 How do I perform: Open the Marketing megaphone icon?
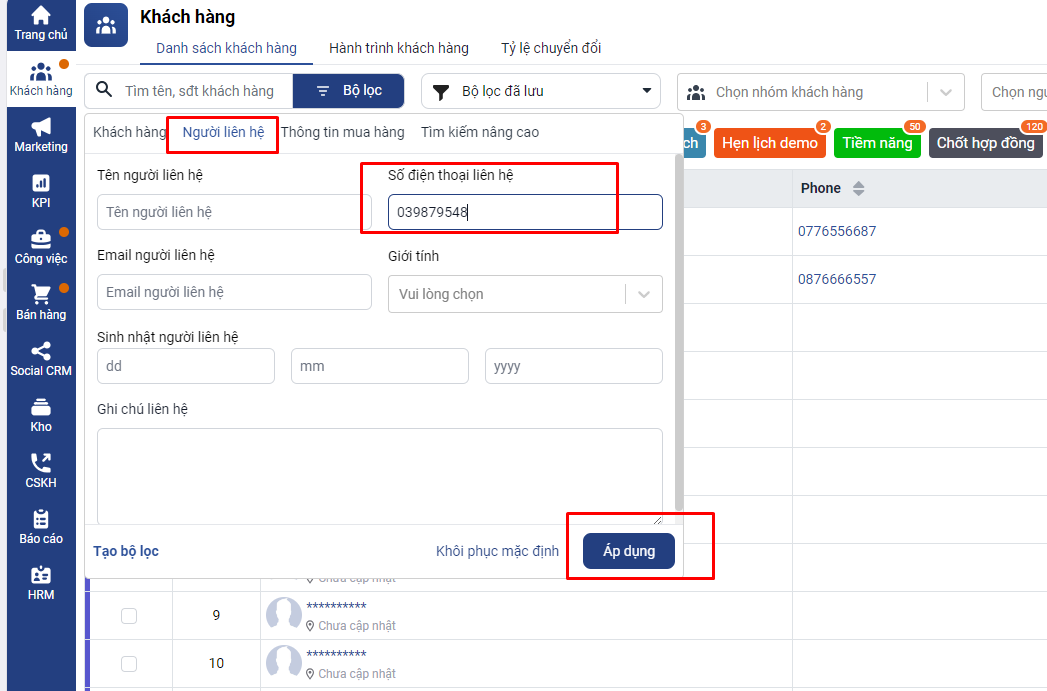(x=41, y=128)
